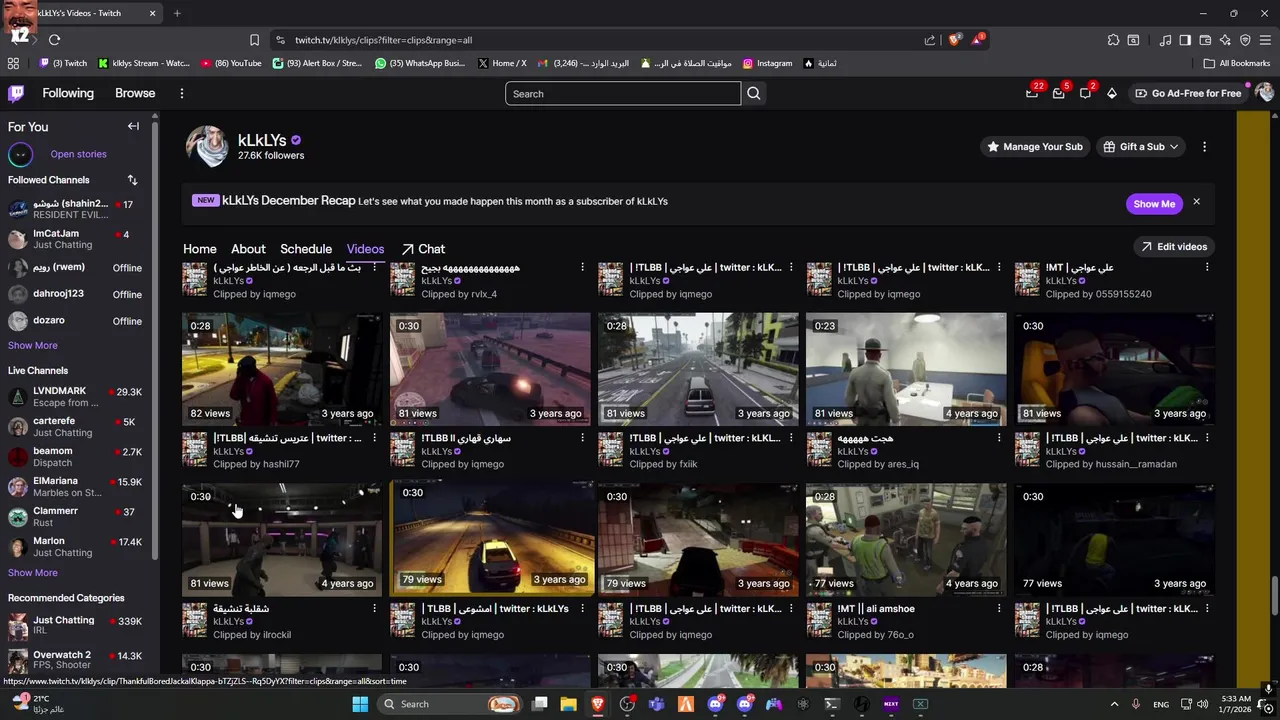Open the Brave Rewards triangle icon
1280x720 pixels.
tap(978, 40)
